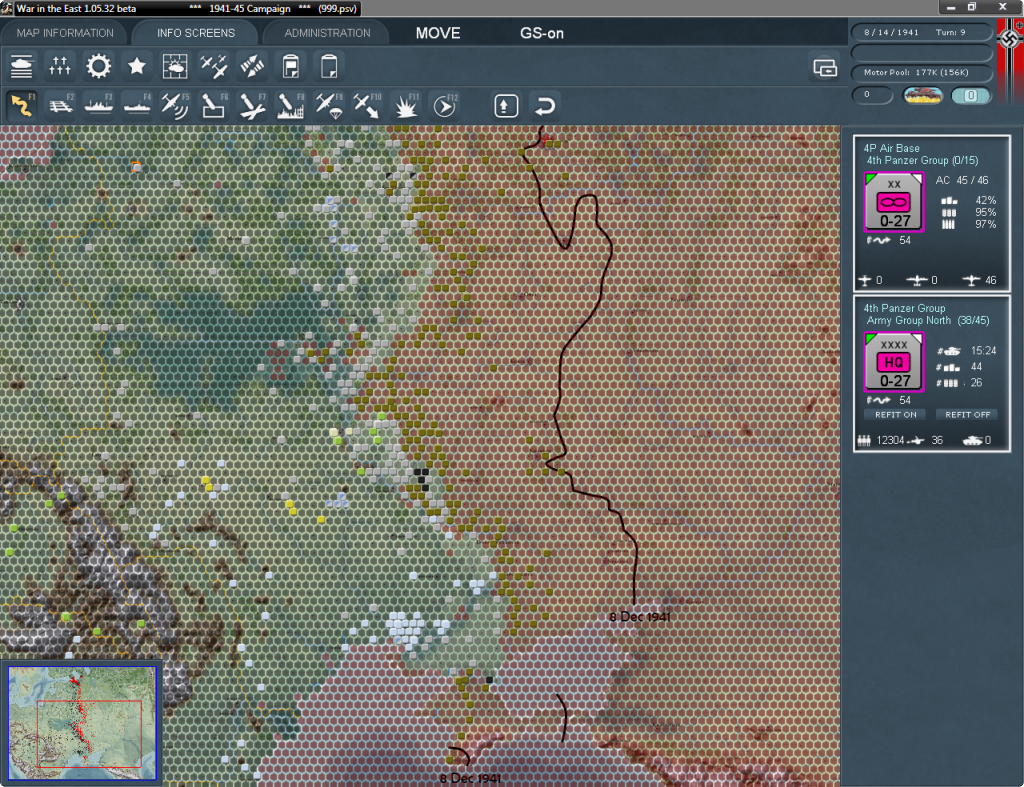Switch to the Administration tab
Image resolution: width=1024 pixels, height=787 pixels.
327,33
